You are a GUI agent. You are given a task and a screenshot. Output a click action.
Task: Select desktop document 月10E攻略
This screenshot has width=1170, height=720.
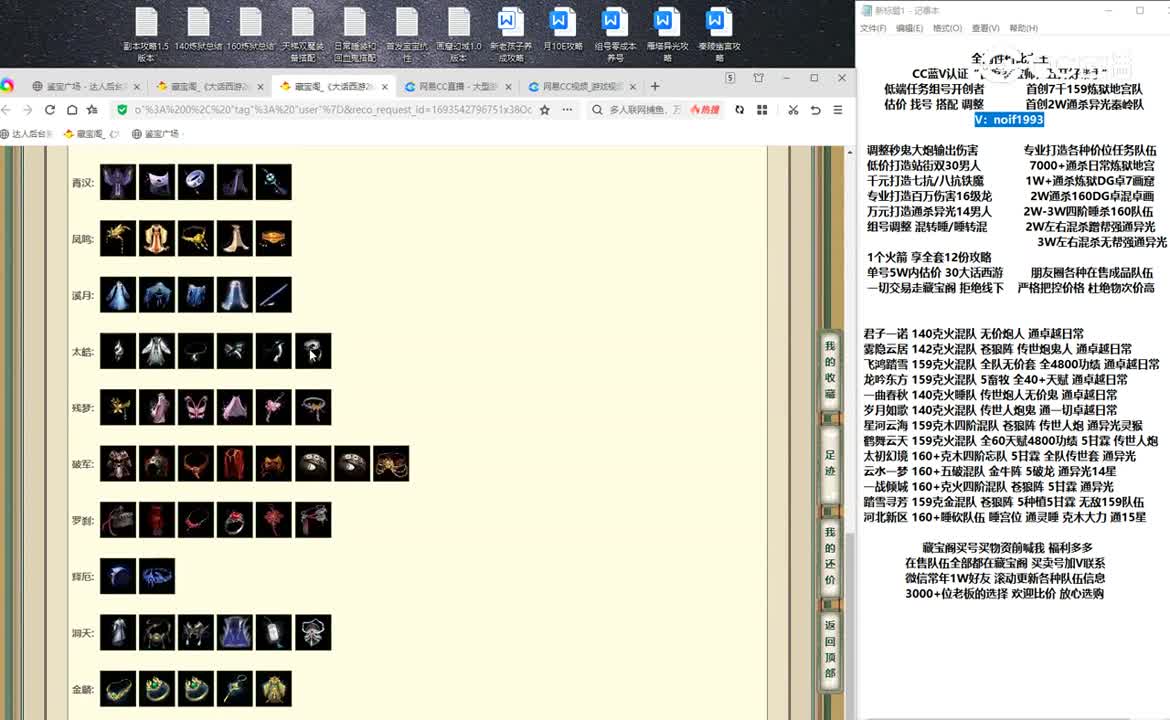click(563, 30)
